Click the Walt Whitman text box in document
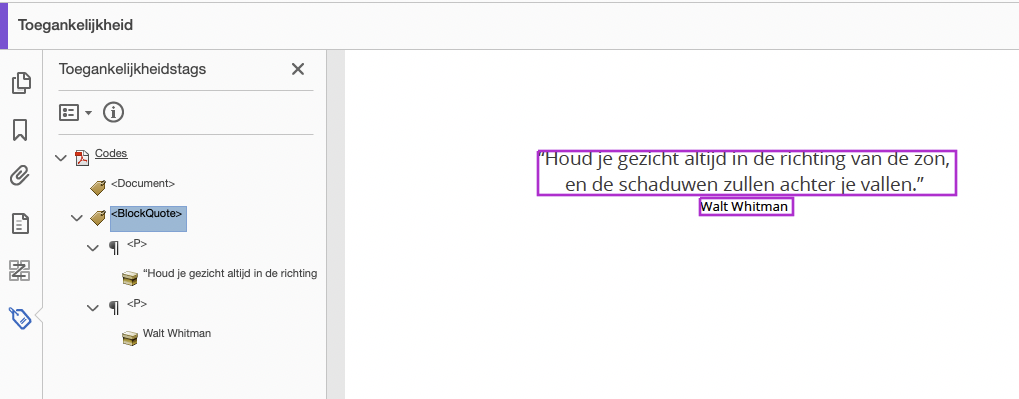The width and height of the screenshot is (1019, 399). pos(746,207)
